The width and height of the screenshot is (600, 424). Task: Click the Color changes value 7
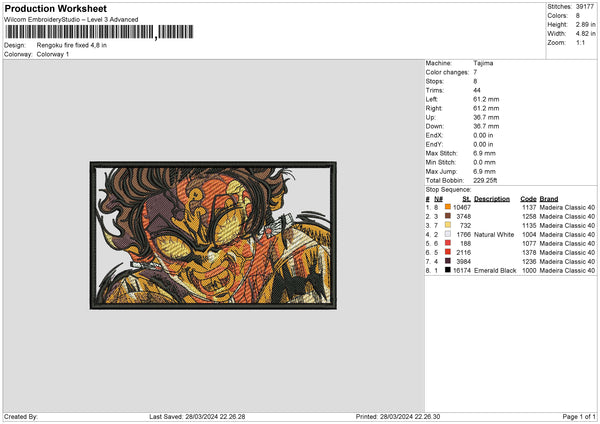[475, 72]
